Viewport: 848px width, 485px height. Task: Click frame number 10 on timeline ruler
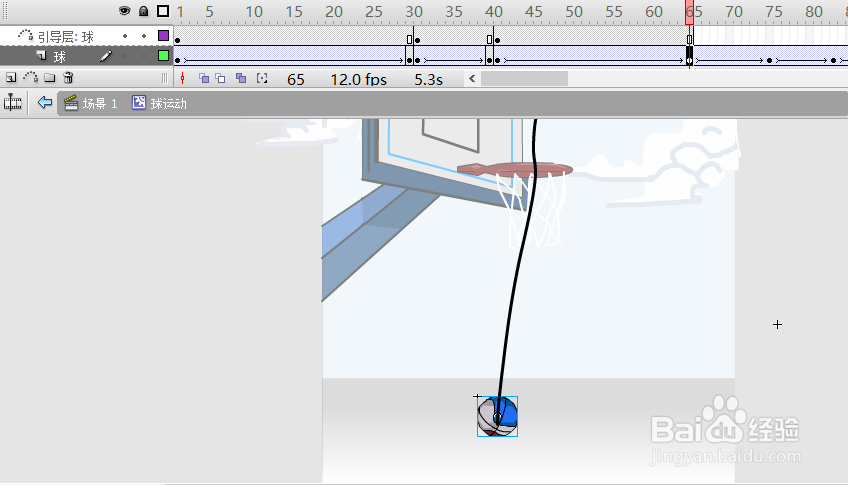coord(254,11)
